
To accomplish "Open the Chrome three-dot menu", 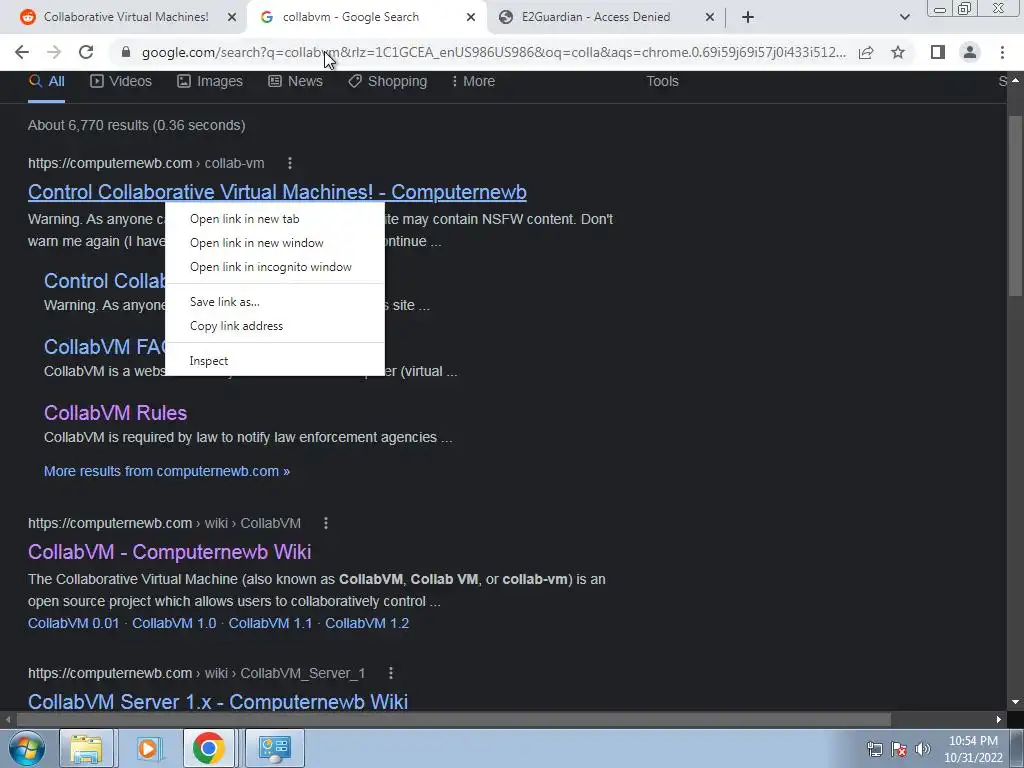I will (1002, 52).
